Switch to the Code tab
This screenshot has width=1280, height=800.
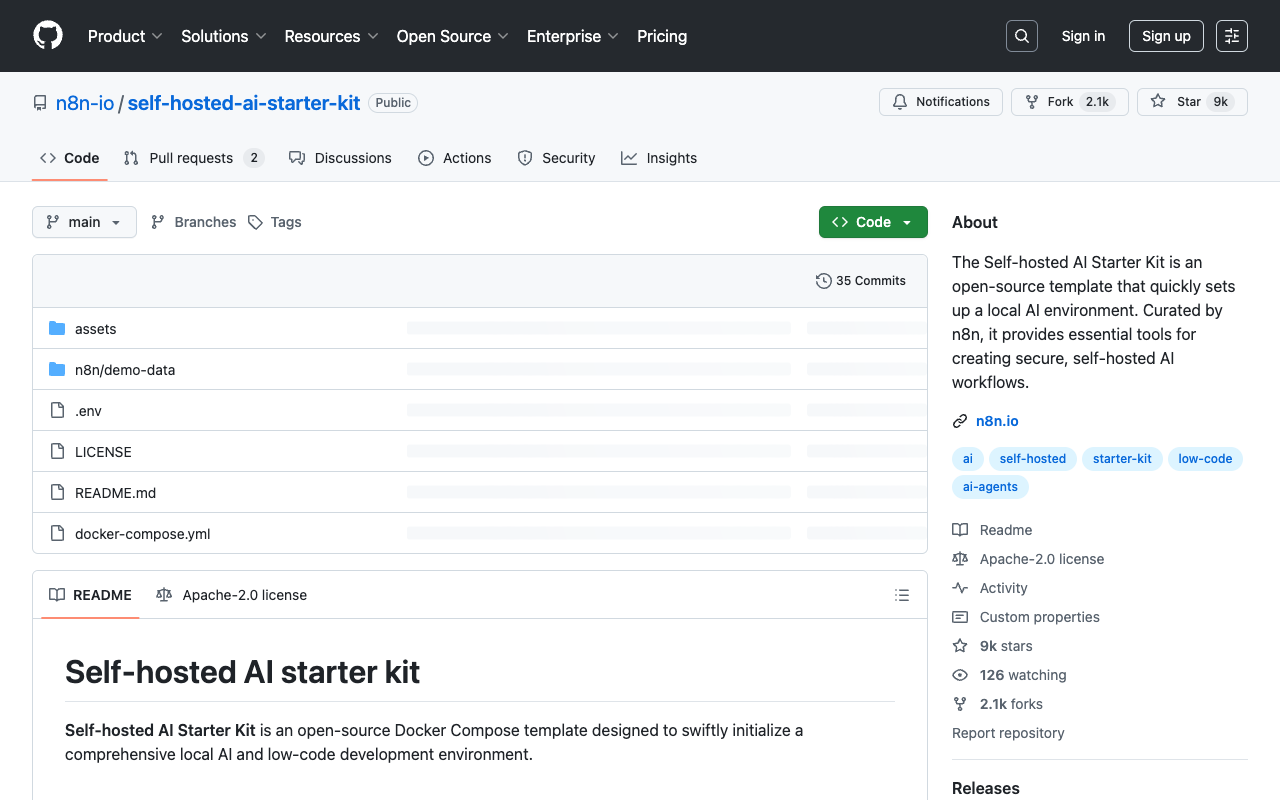[x=70, y=158]
